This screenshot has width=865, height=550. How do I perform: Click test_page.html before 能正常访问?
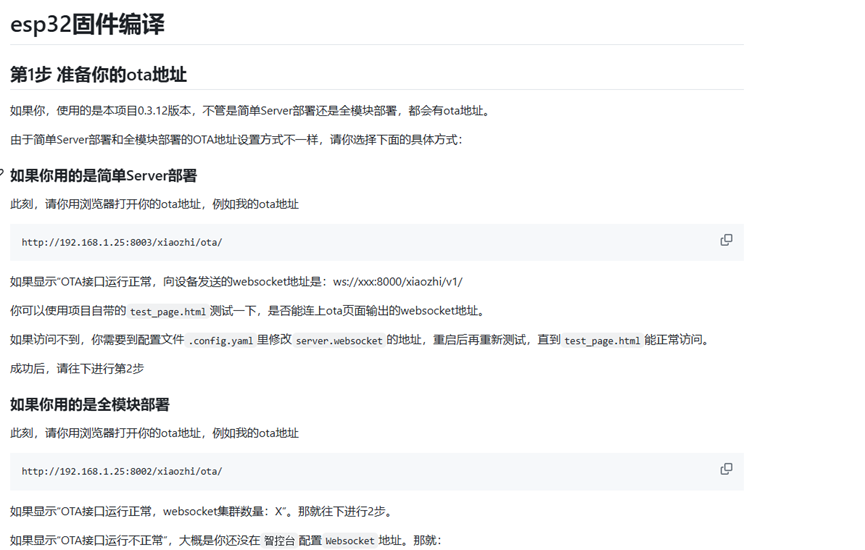pos(602,340)
